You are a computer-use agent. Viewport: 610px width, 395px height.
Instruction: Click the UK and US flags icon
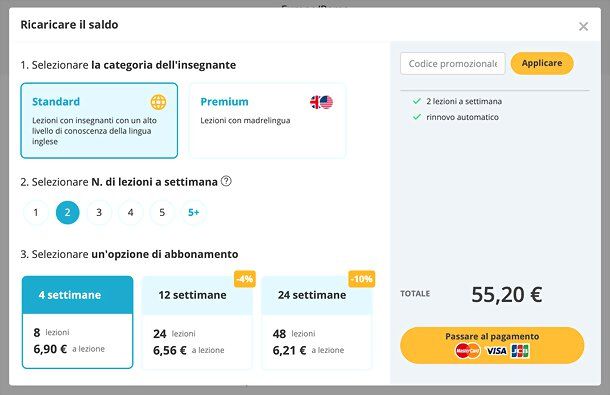coord(321,102)
